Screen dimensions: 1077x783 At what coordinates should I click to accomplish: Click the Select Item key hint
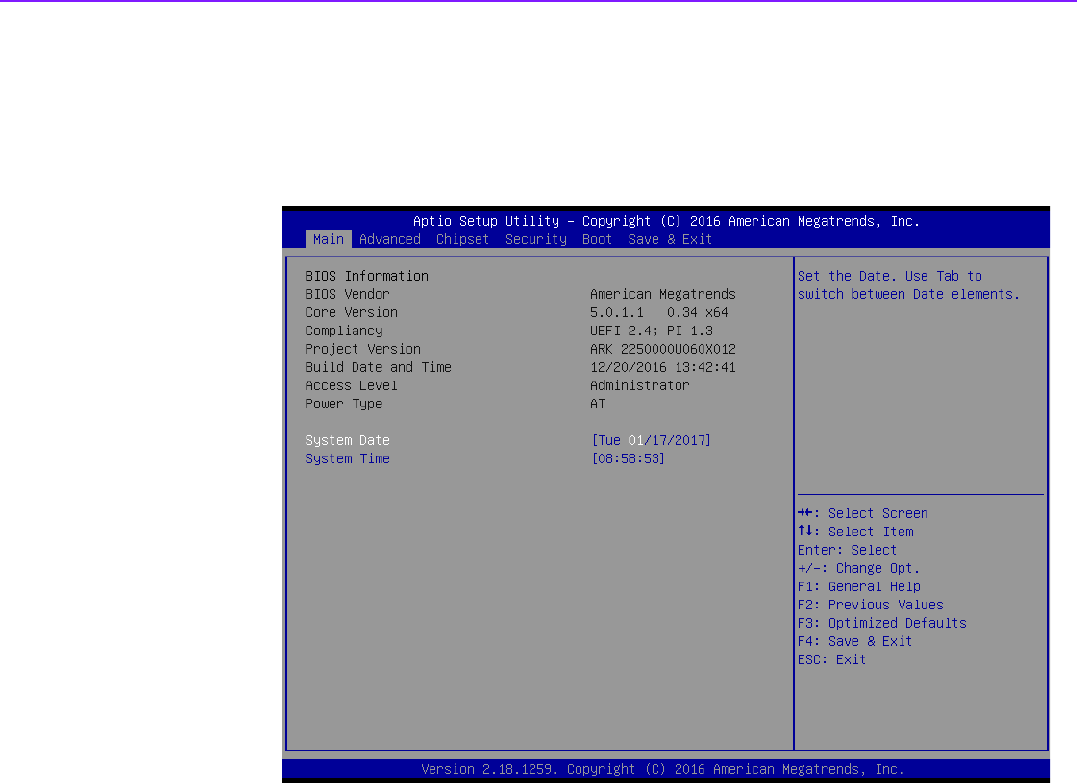click(856, 532)
